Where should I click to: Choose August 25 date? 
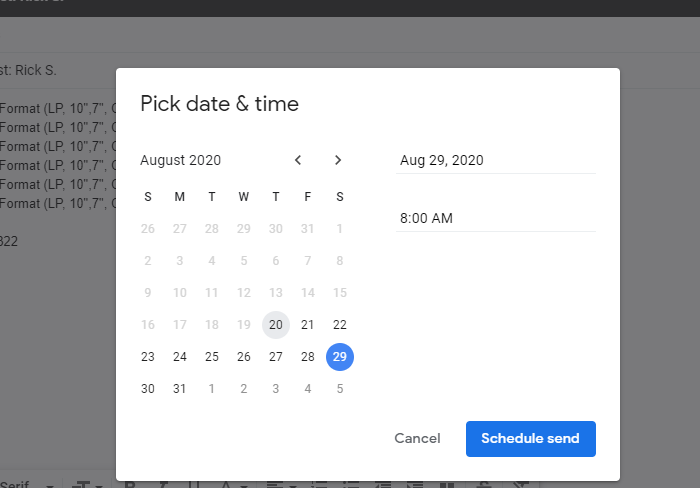pos(212,357)
